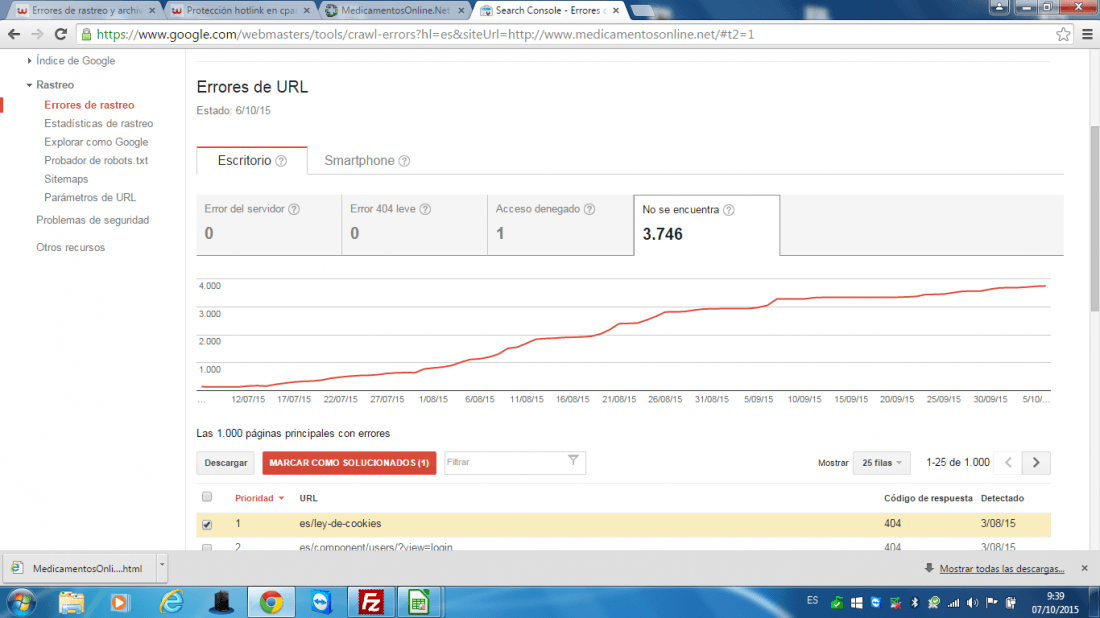The height and width of the screenshot is (618, 1100).
Task: Click Marcar como solucionados button
Action: click(x=349, y=463)
